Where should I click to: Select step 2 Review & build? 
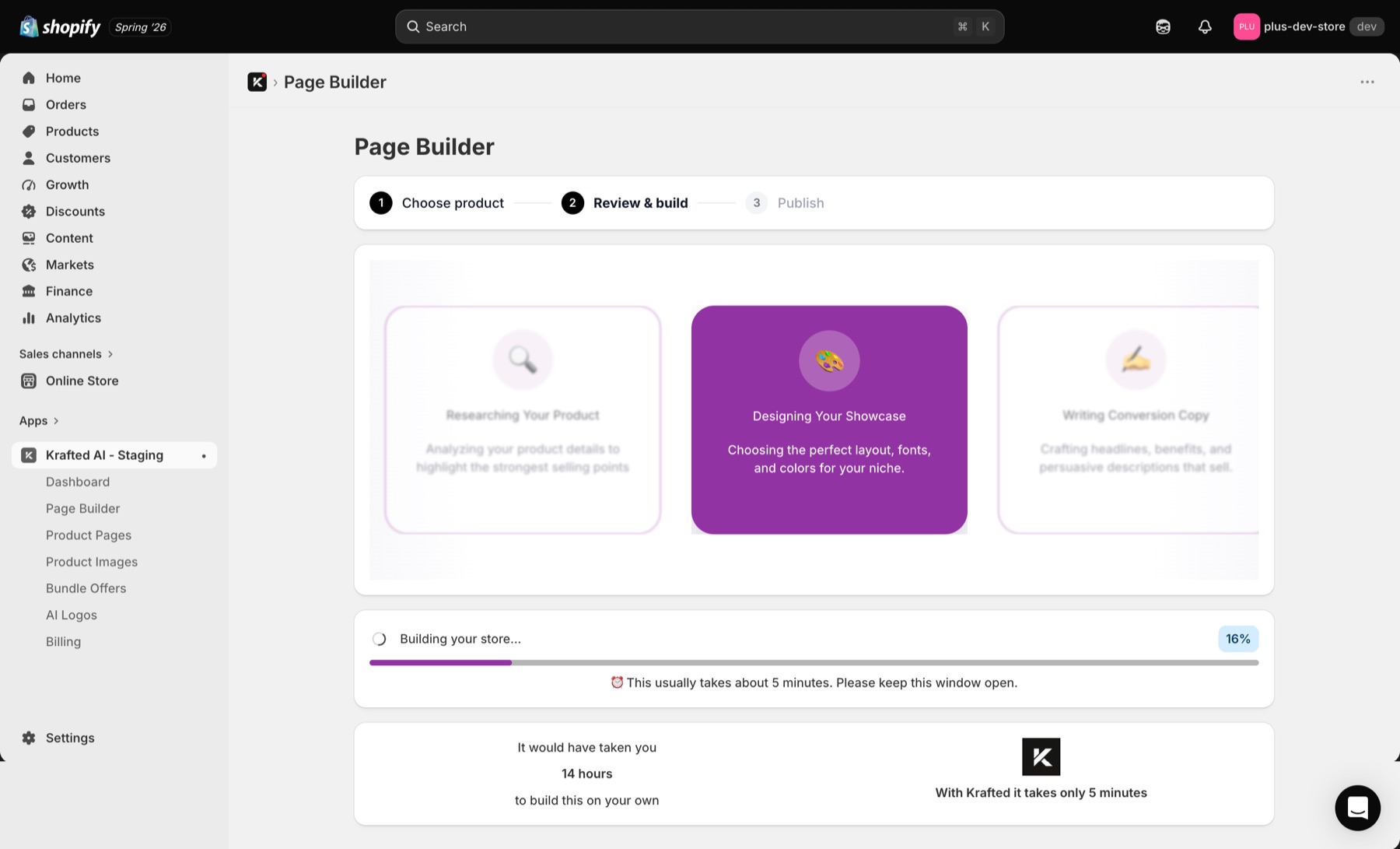[x=625, y=203]
